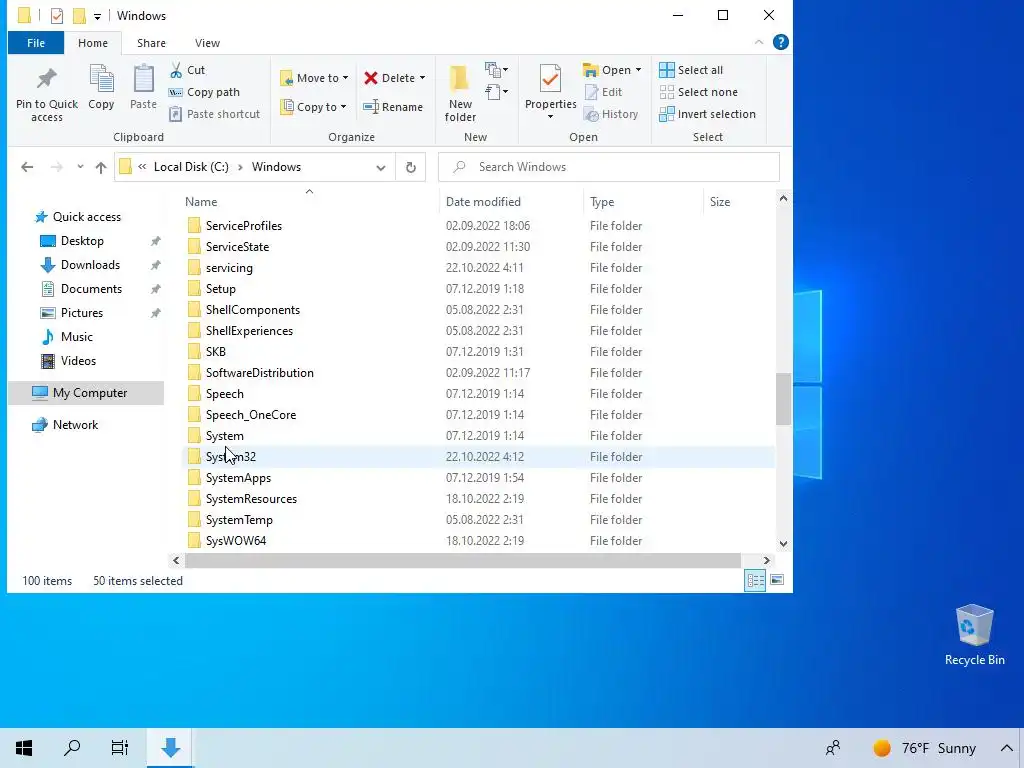Screen dimensions: 1024x768
Task: Open Downloads in navigation pane
Action: pos(90,264)
